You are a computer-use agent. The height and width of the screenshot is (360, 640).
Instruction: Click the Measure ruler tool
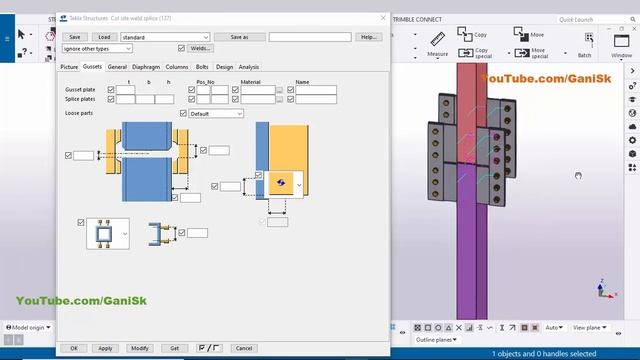438,40
